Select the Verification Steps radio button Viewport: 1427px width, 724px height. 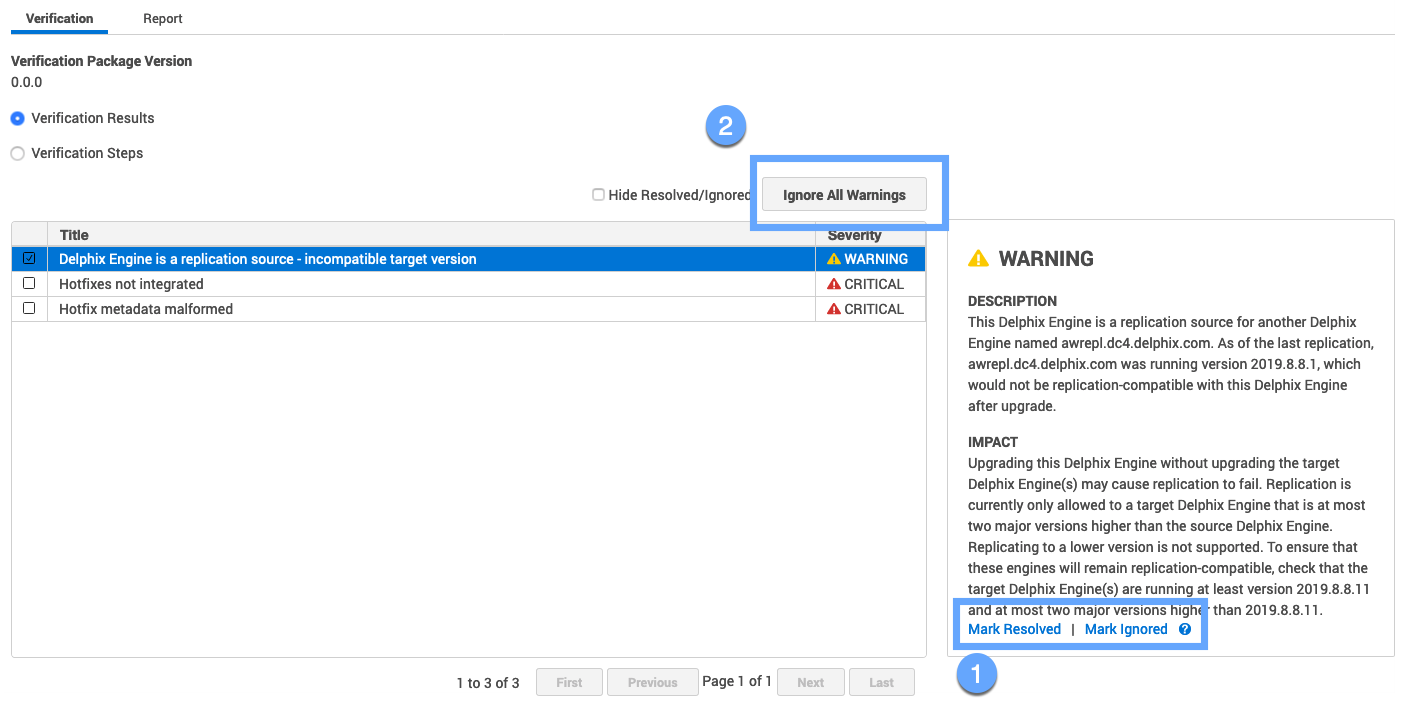point(18,153)
